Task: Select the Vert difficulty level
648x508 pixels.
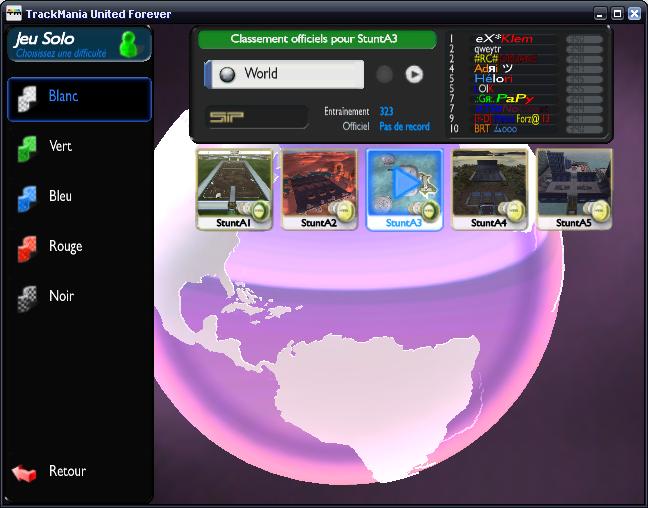Action: (60, 147)
